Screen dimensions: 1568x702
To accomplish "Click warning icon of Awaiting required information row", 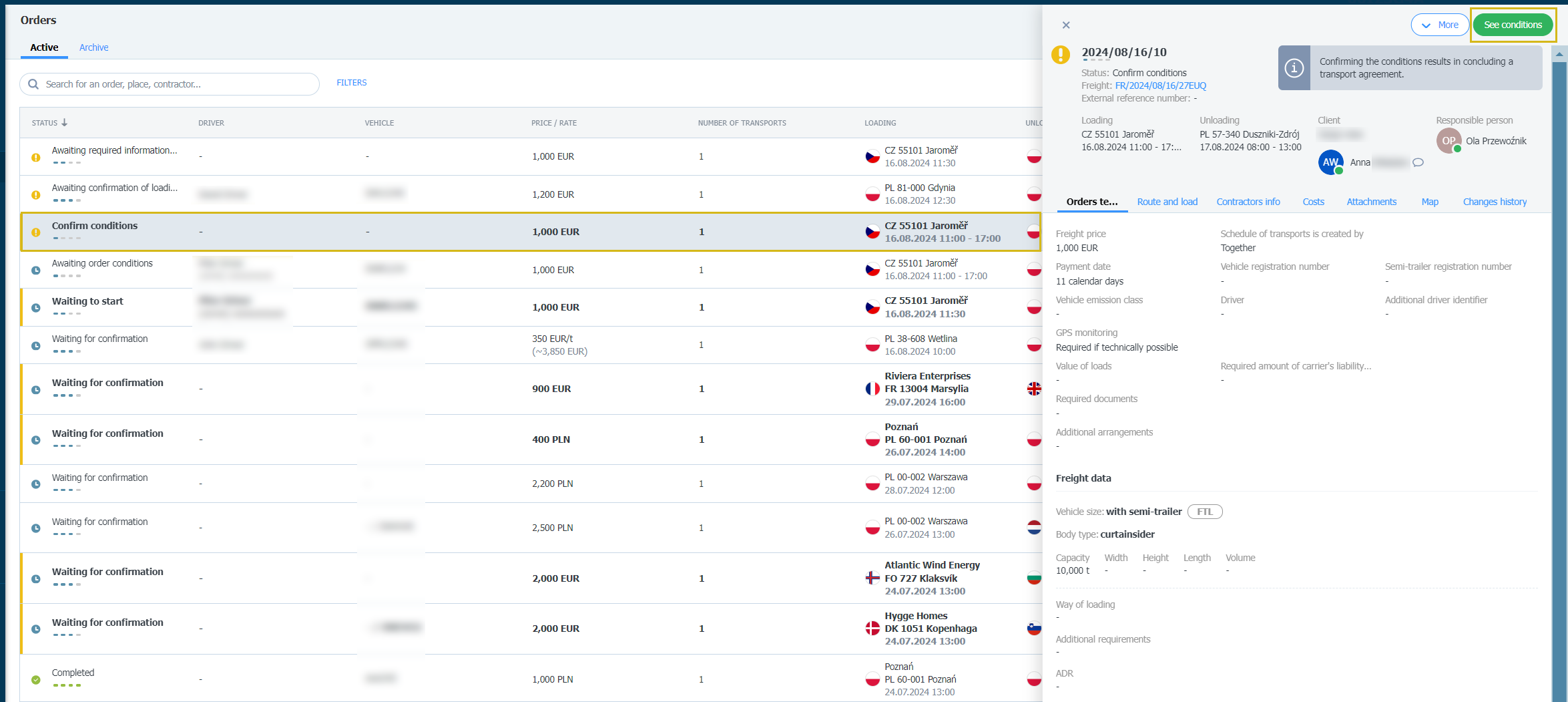I will (x=36, y=158).
